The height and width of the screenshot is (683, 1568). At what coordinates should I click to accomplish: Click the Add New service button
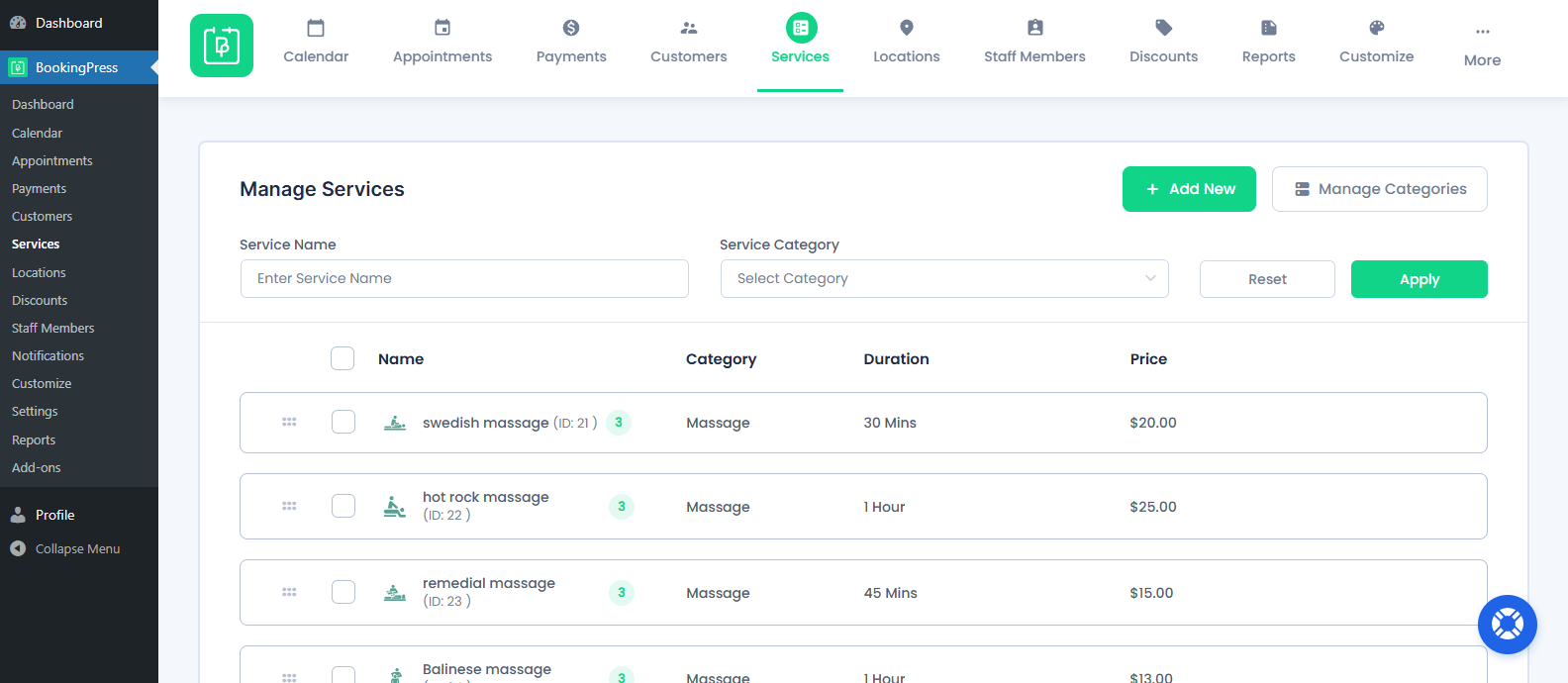click(x=1189, y=189)
